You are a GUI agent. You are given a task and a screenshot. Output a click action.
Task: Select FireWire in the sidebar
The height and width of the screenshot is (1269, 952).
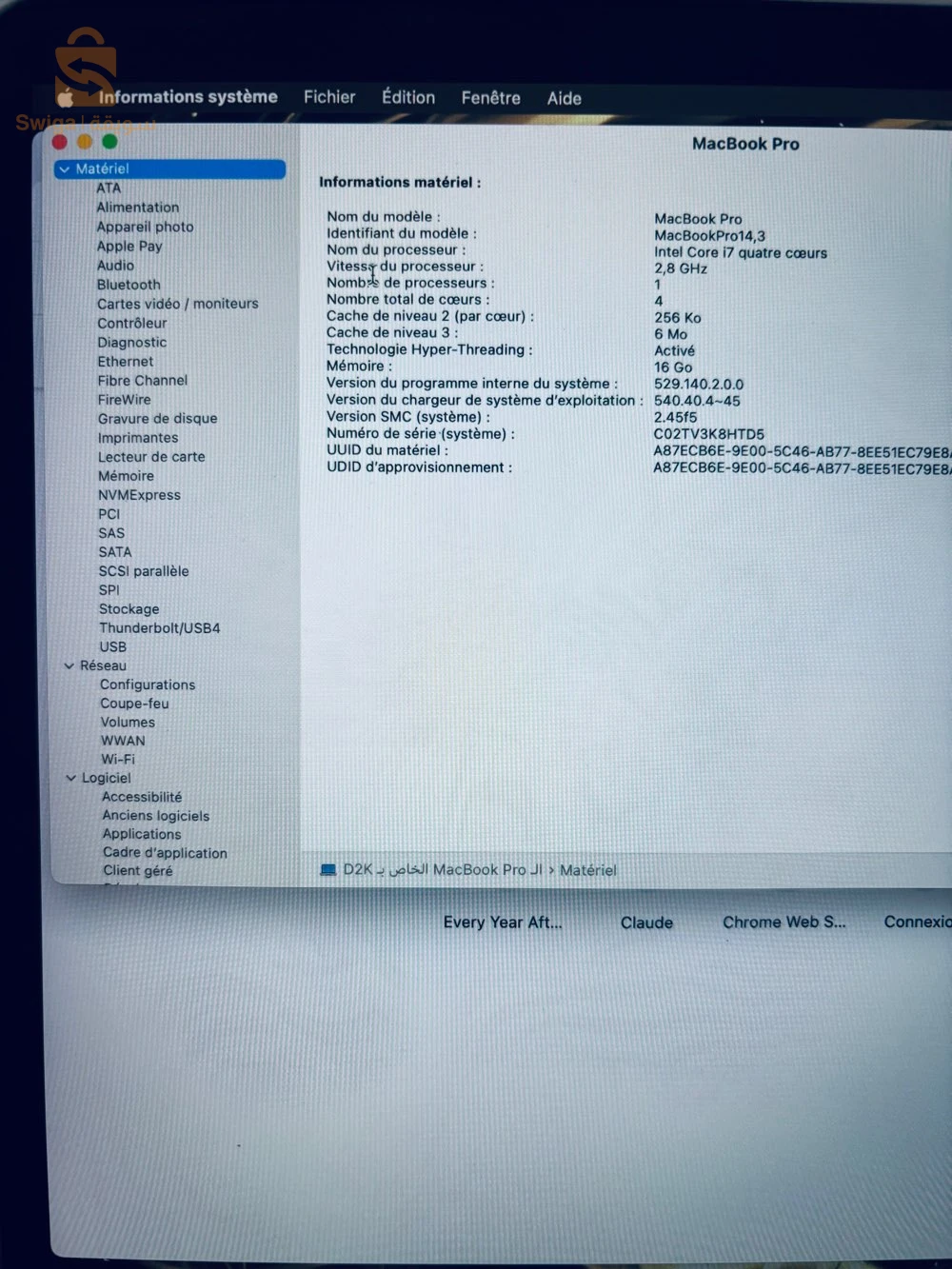tap(125, 400)
